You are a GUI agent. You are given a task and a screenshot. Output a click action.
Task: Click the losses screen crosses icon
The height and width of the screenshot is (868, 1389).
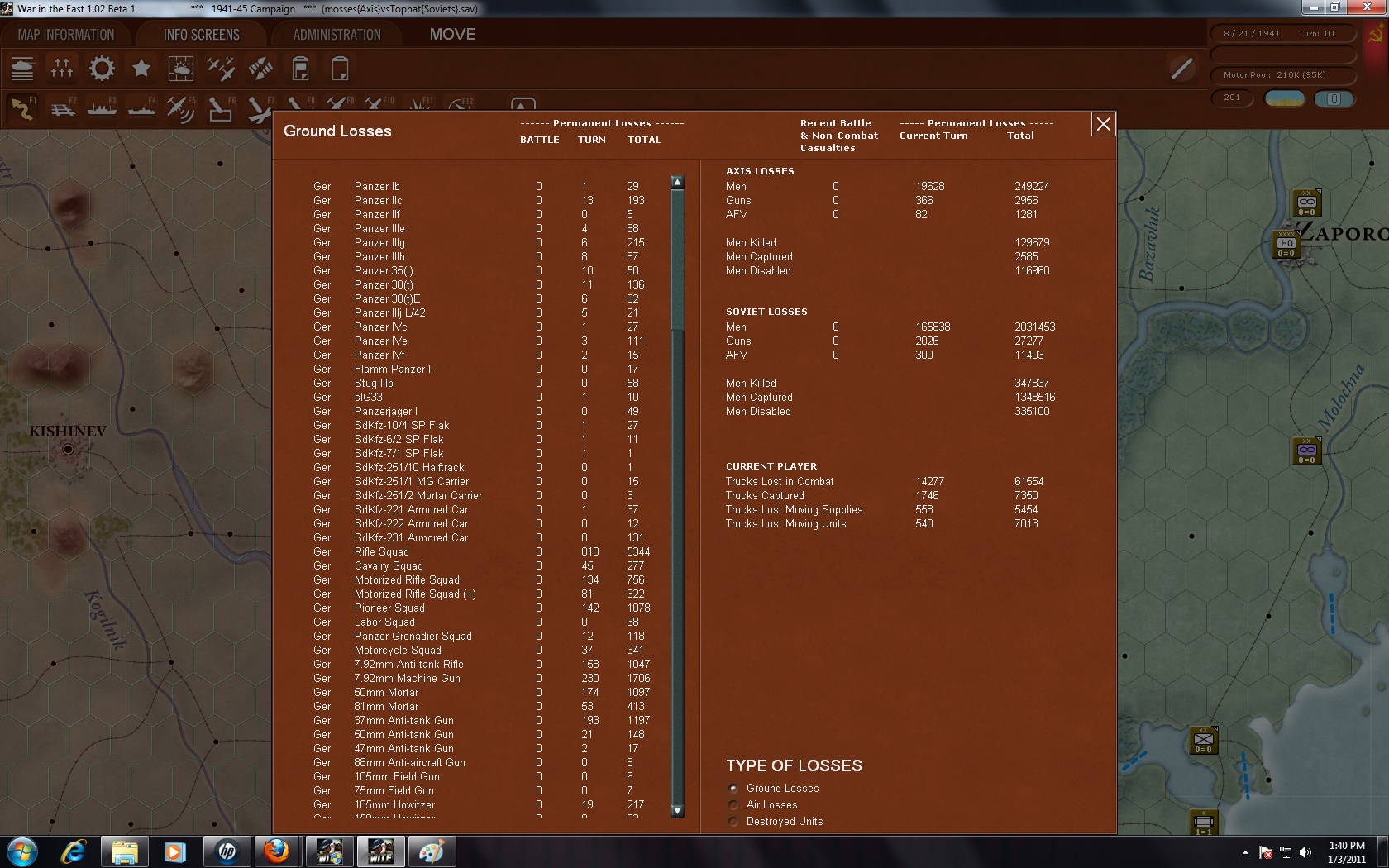62,69
